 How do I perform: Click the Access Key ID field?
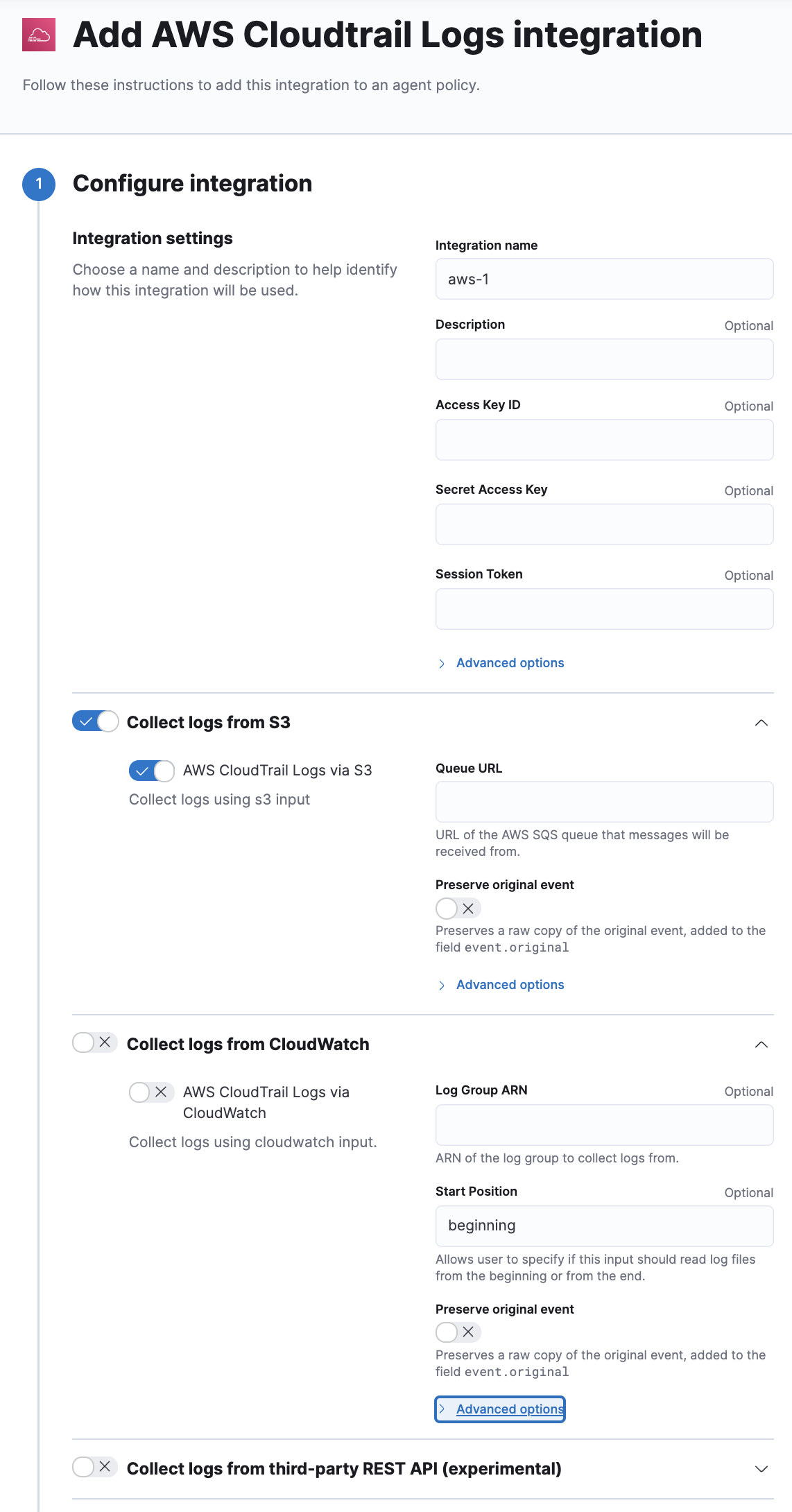pyautogui.click(x=604, y=440)
